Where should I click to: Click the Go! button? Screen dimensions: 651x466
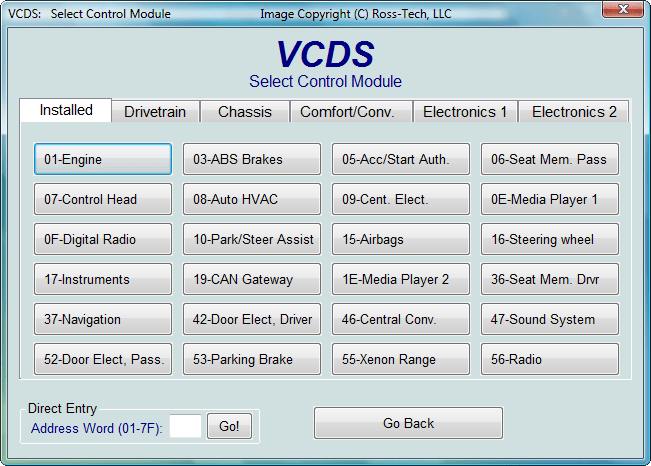pos(229,426)
